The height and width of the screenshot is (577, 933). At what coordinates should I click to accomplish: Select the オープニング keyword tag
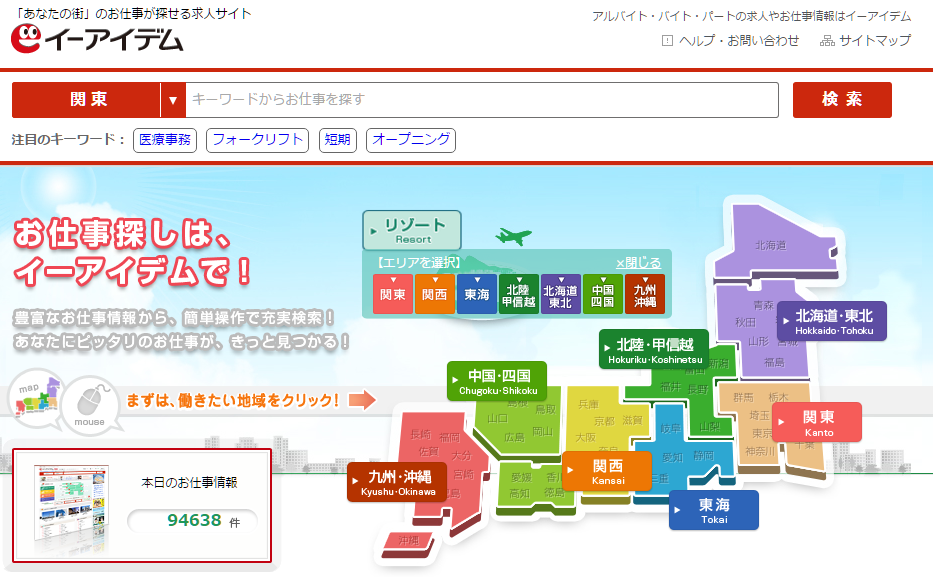point(411,140)
